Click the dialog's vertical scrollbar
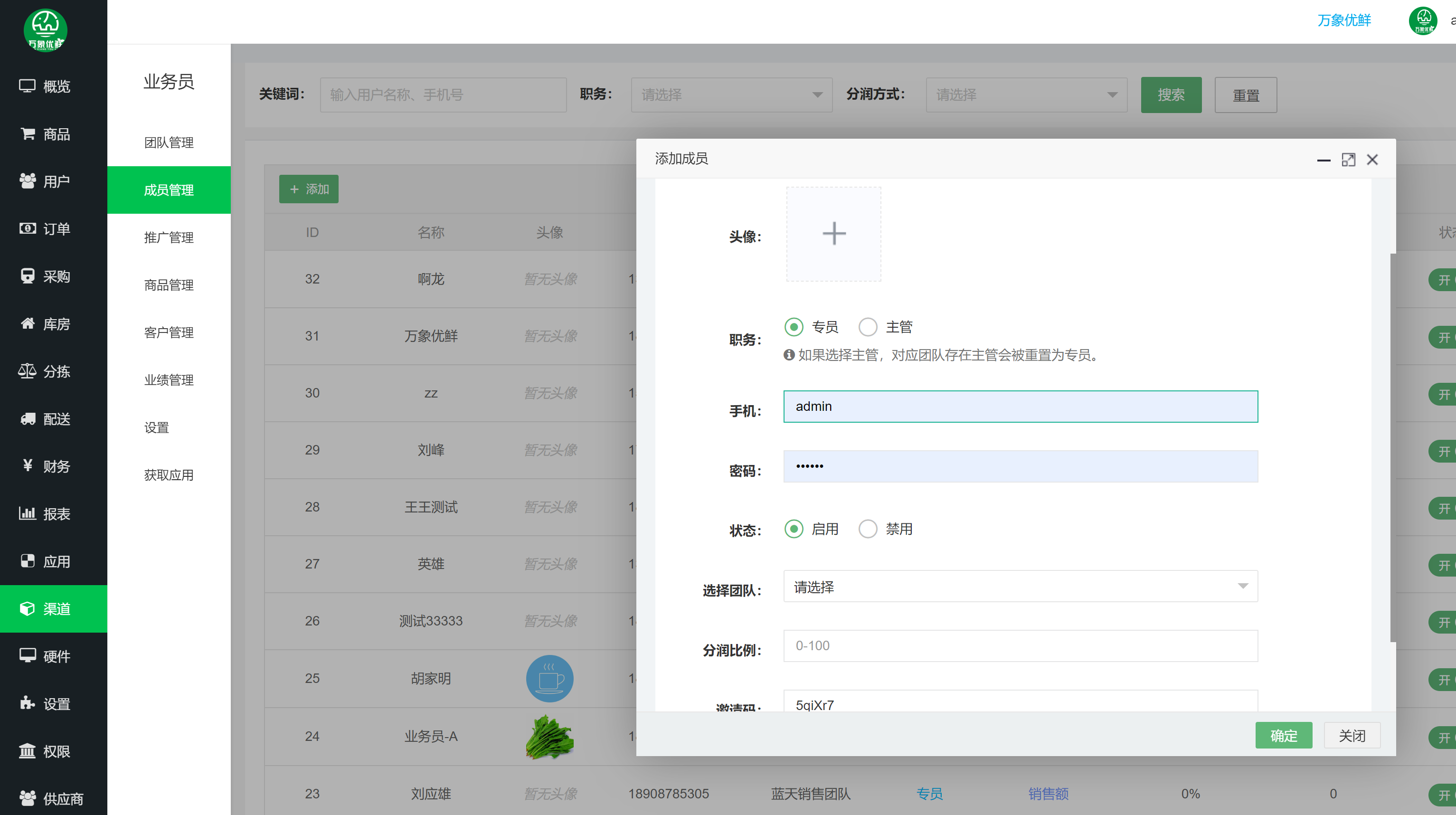 tap(1393, 446)
